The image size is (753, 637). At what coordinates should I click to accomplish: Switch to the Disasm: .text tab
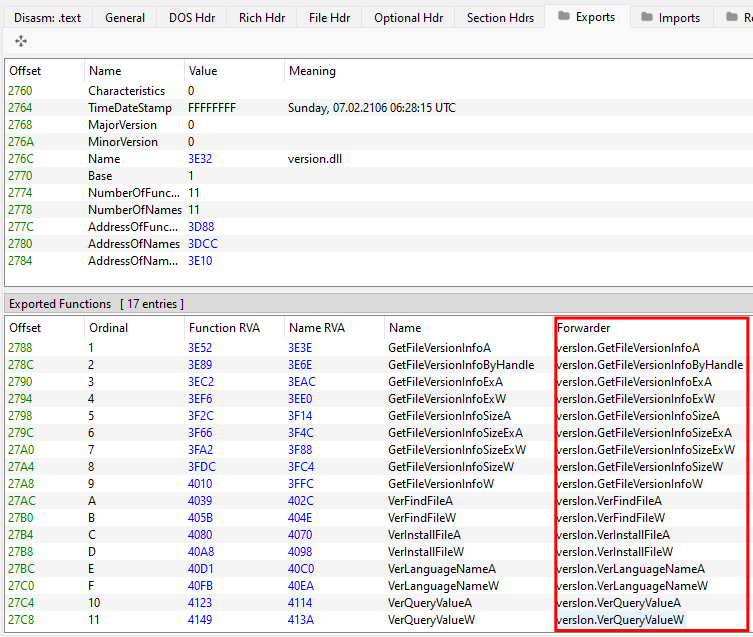coord(48,17)
